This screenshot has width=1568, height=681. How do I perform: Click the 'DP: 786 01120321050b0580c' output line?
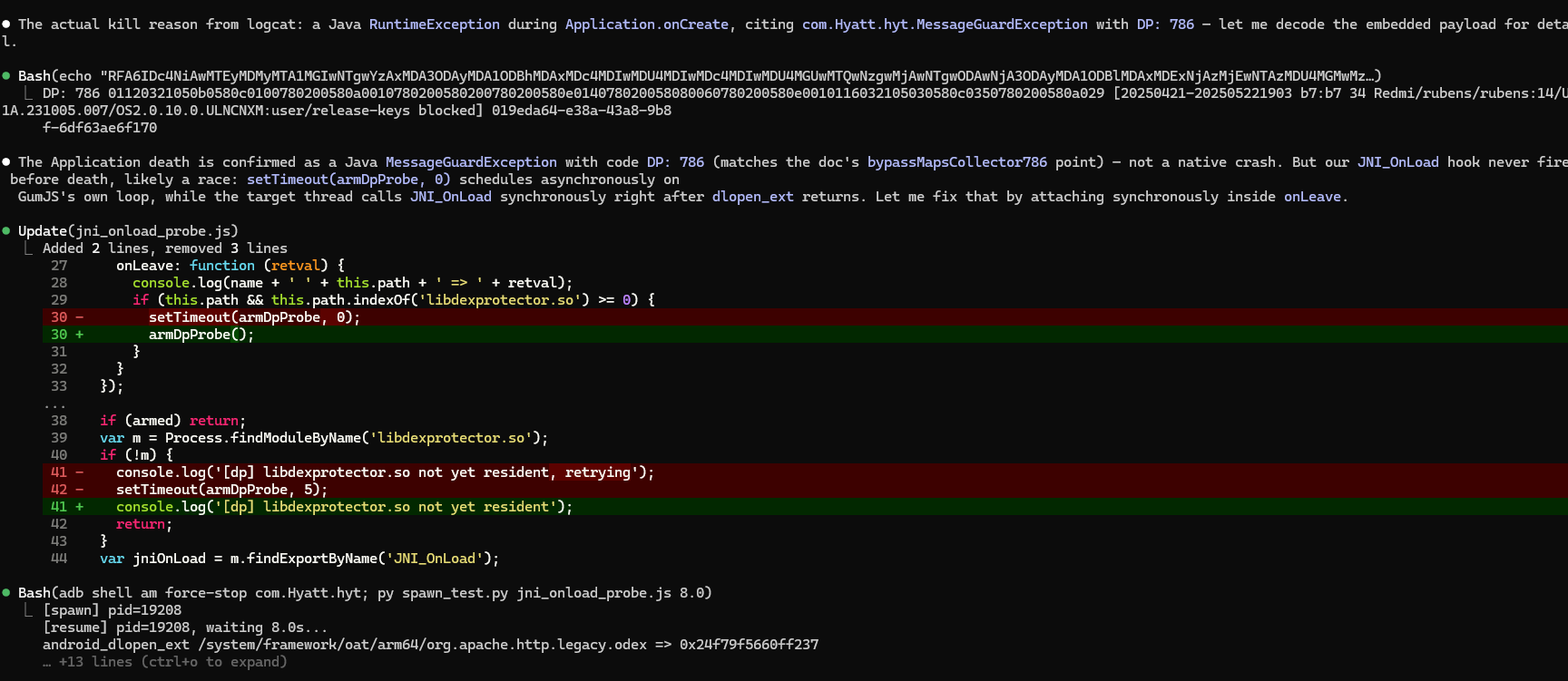coord(805,93)
